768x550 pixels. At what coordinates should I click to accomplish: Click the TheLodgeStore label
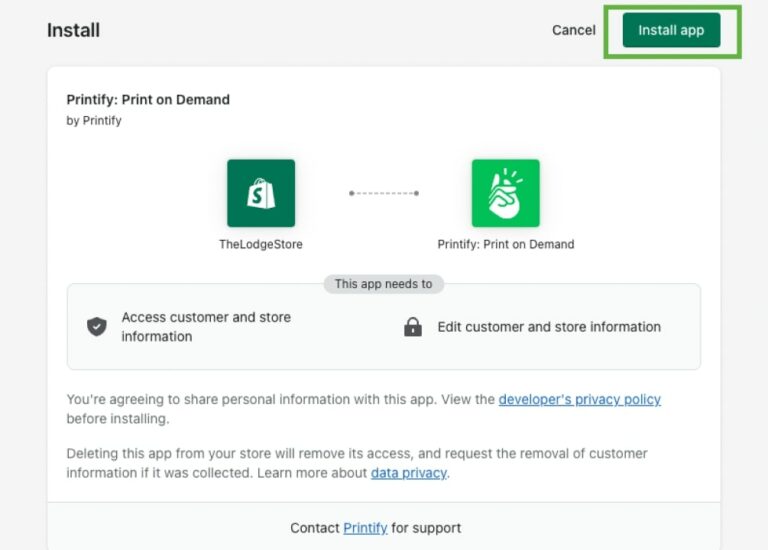261,244
